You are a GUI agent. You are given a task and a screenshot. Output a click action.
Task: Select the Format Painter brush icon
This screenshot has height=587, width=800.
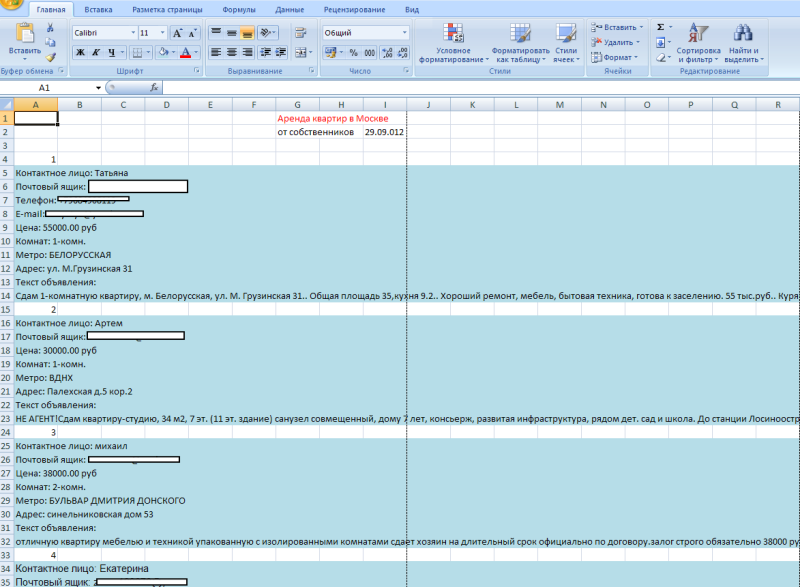50,57
